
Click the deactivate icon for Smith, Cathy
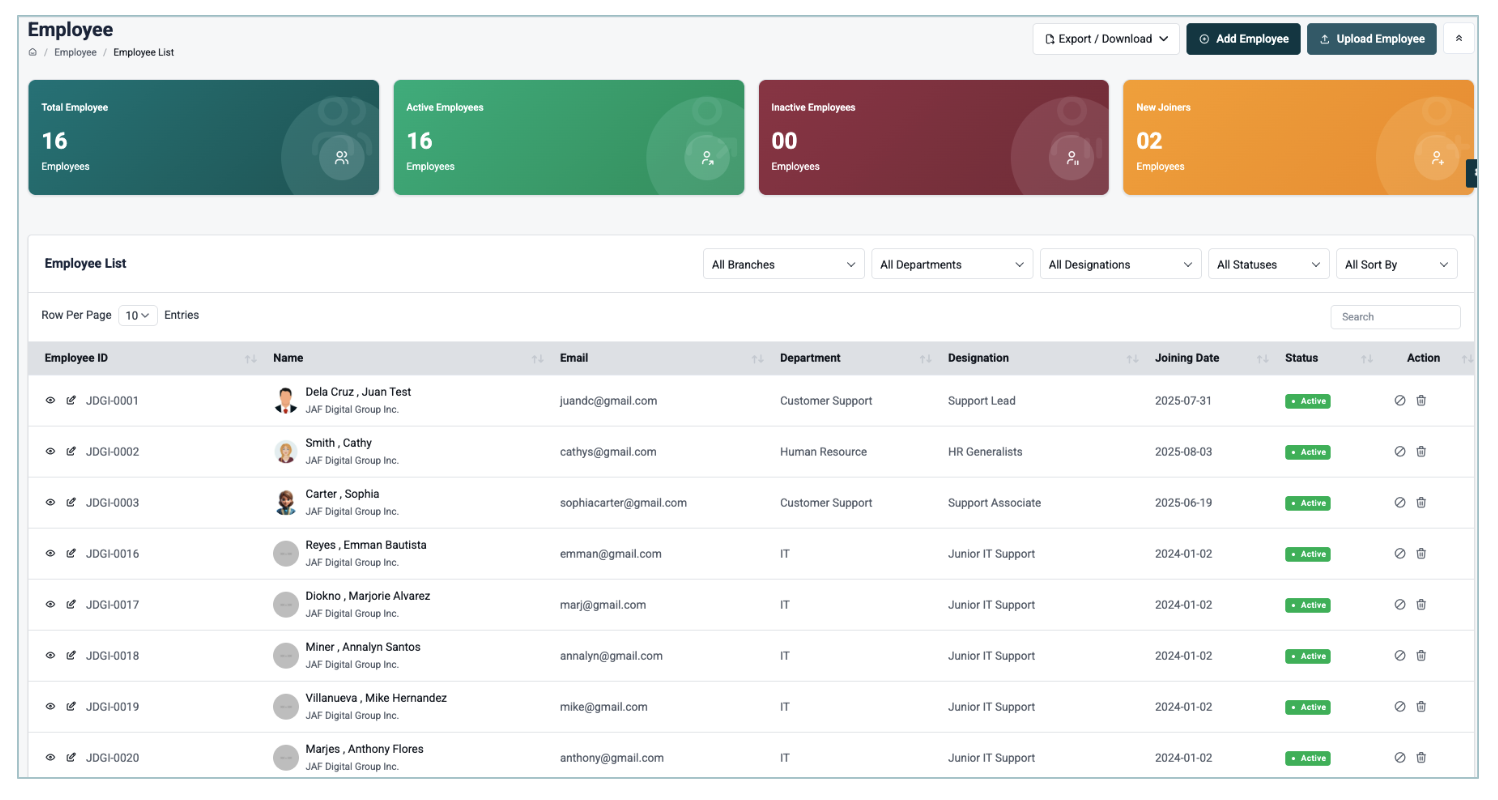tap(1400, 452)
